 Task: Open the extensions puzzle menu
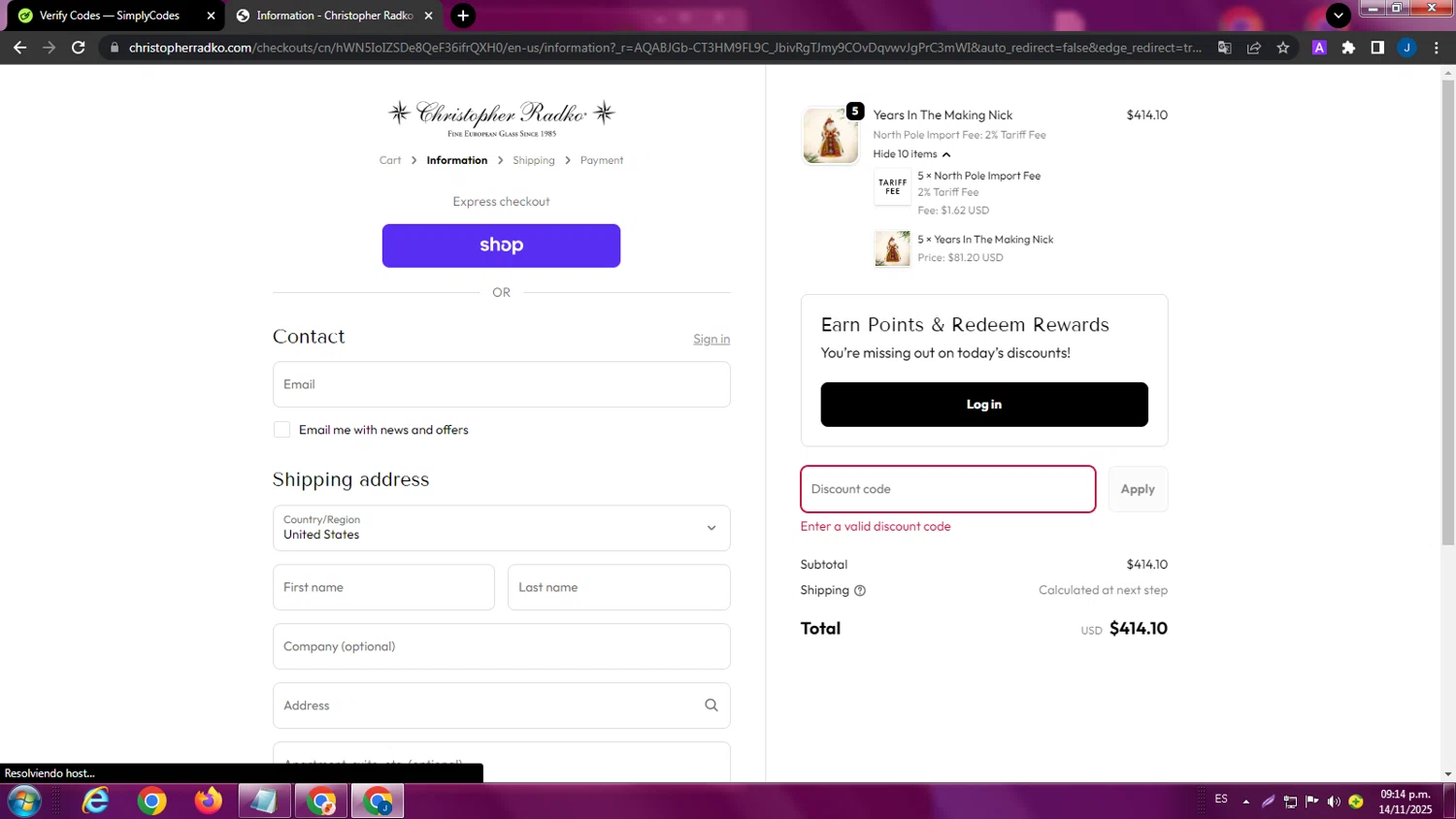[1348, 48]
